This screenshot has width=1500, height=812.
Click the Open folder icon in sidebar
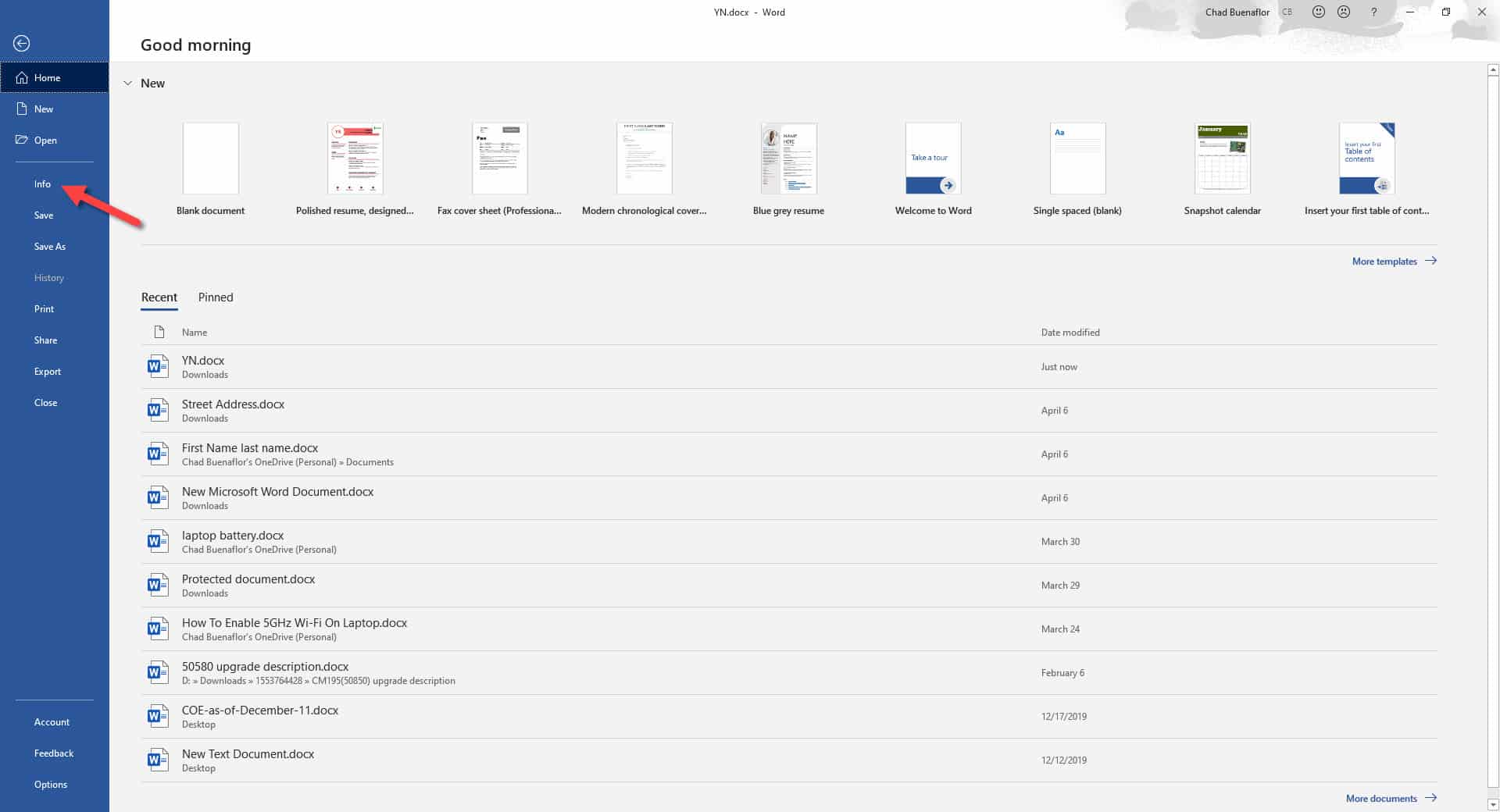point(22,141)
